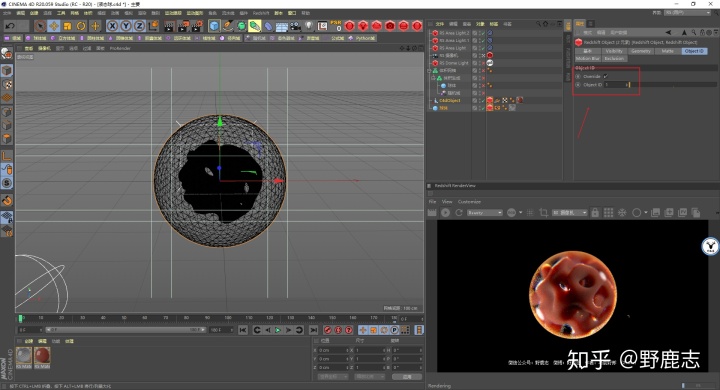Toggle RenderView lock icon
This screenshot has width=720, height=390.
[x=595, y=213]
